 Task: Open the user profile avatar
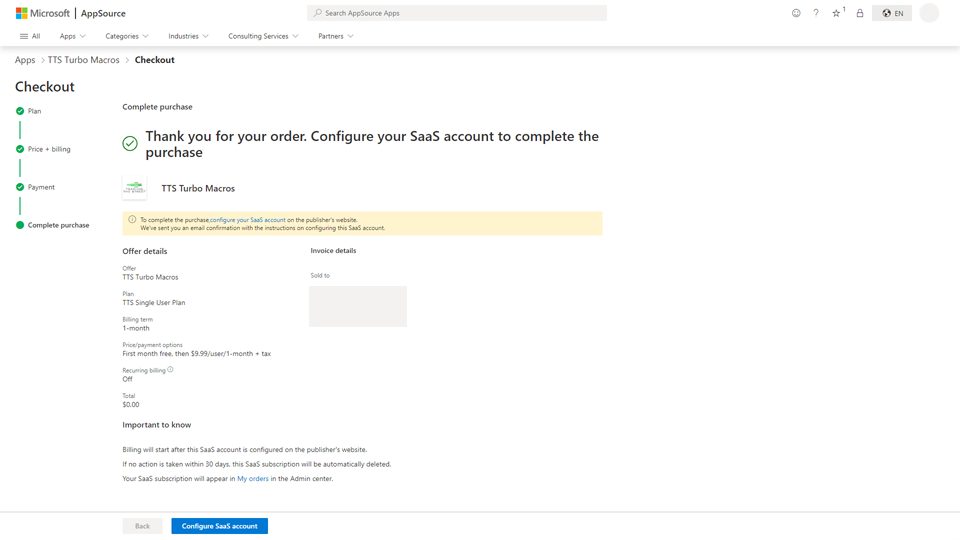pyautogui.click(x=929, y=13)
